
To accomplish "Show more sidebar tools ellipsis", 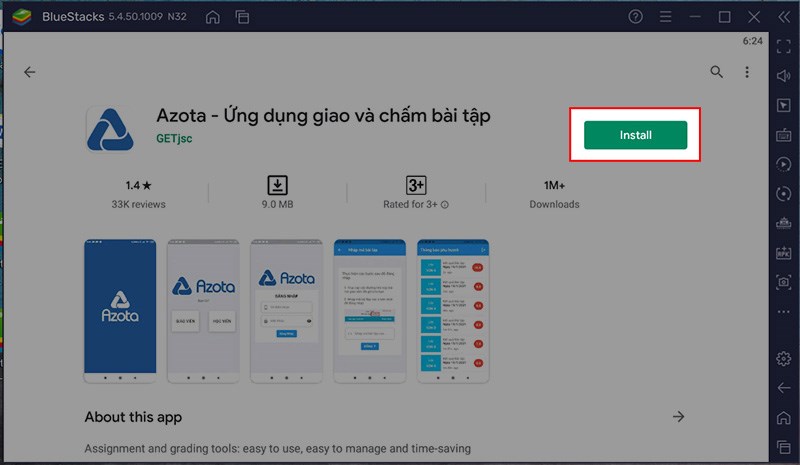I will [784, 312].
